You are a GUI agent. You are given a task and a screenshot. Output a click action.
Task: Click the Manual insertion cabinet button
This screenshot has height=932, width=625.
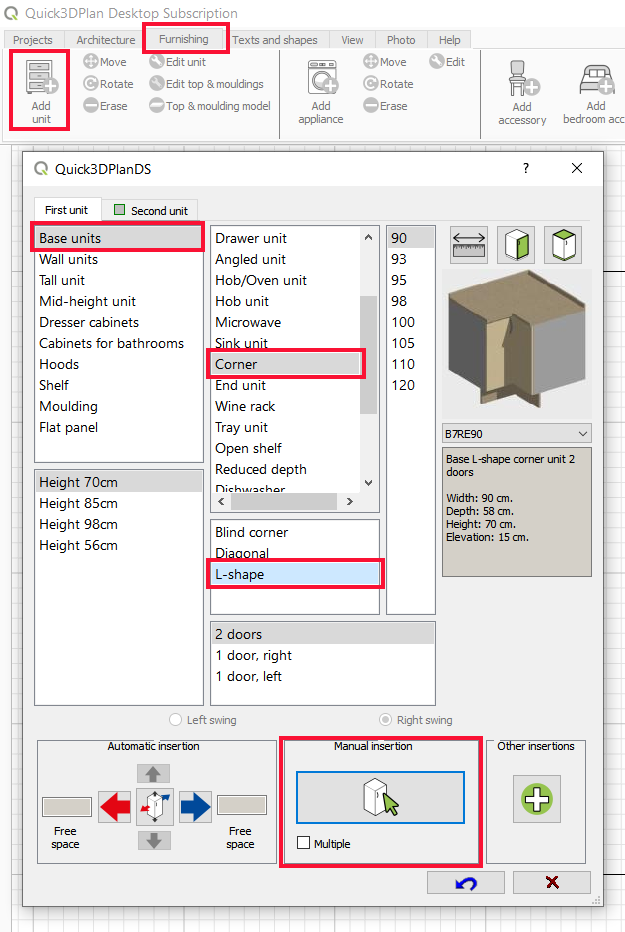(x=380, y=797)
